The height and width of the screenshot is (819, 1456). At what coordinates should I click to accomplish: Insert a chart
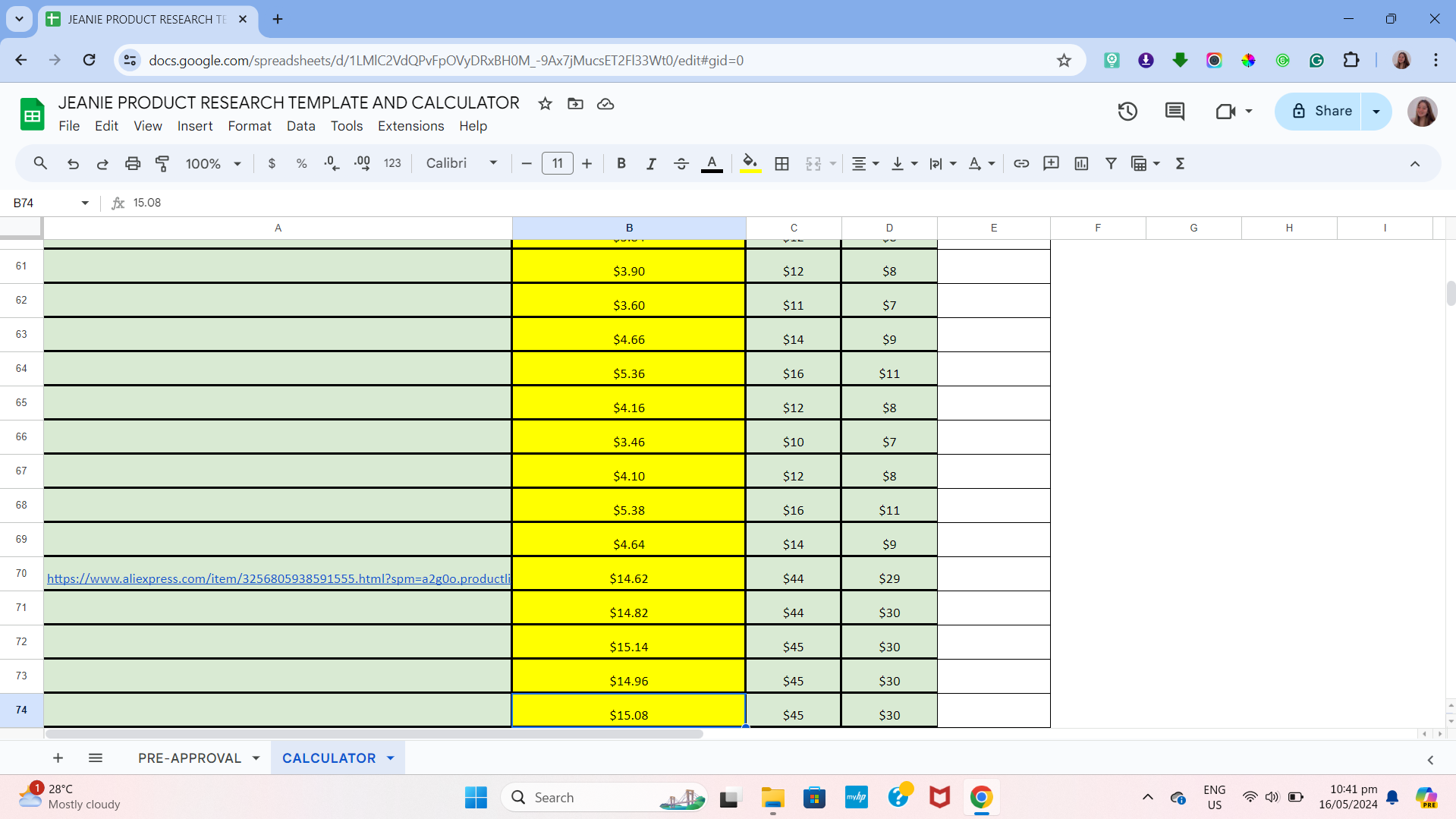1081,163
